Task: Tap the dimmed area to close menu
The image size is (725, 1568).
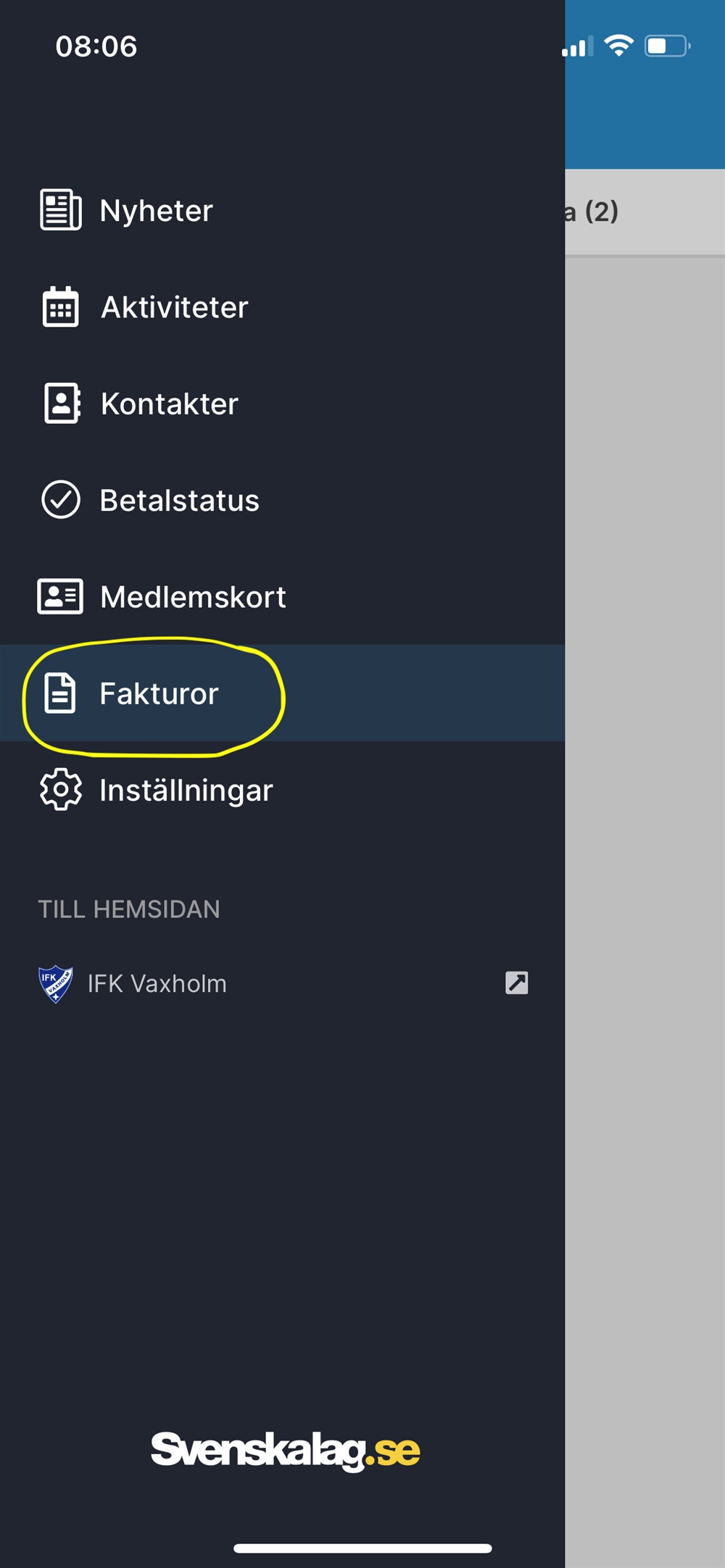Action: click(645, 906)
